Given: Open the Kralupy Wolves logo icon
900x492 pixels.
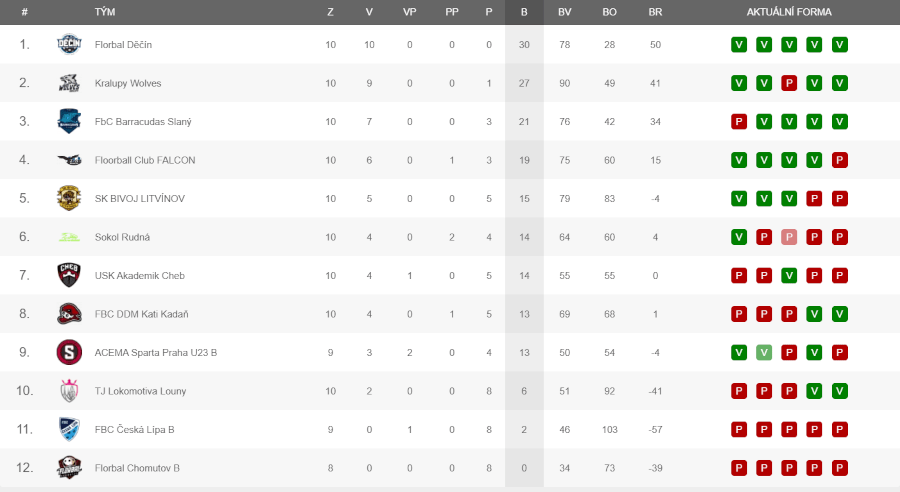Looking at the screenshot, I should point(69,83).
